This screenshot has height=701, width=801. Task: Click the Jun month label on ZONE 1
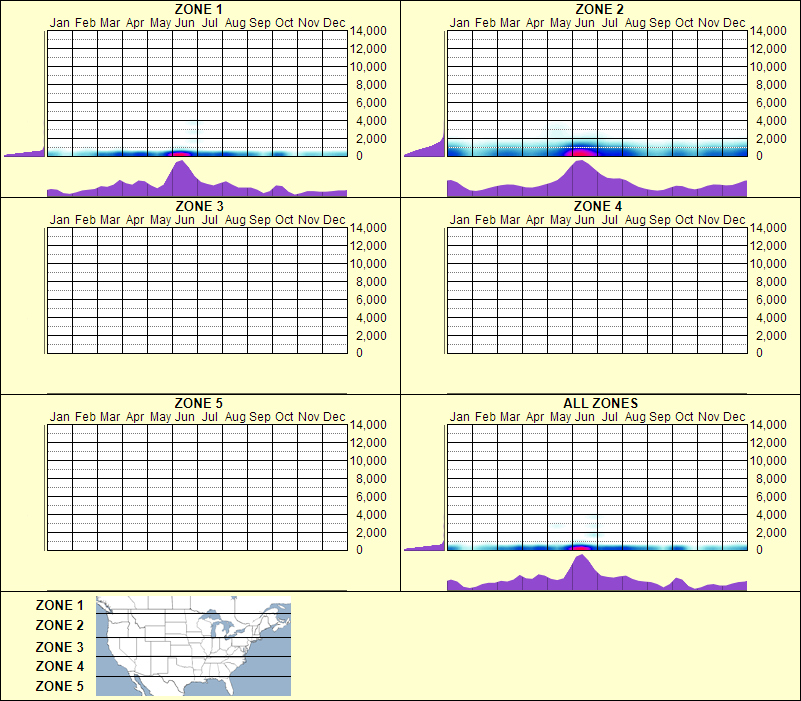pos(185,22)
